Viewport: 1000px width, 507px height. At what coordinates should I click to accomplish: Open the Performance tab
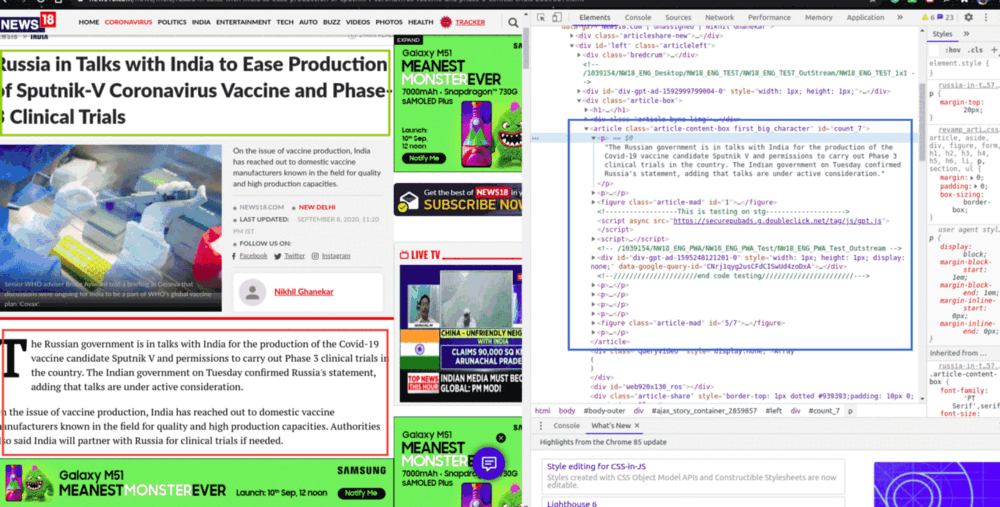[x=769, y=18]
